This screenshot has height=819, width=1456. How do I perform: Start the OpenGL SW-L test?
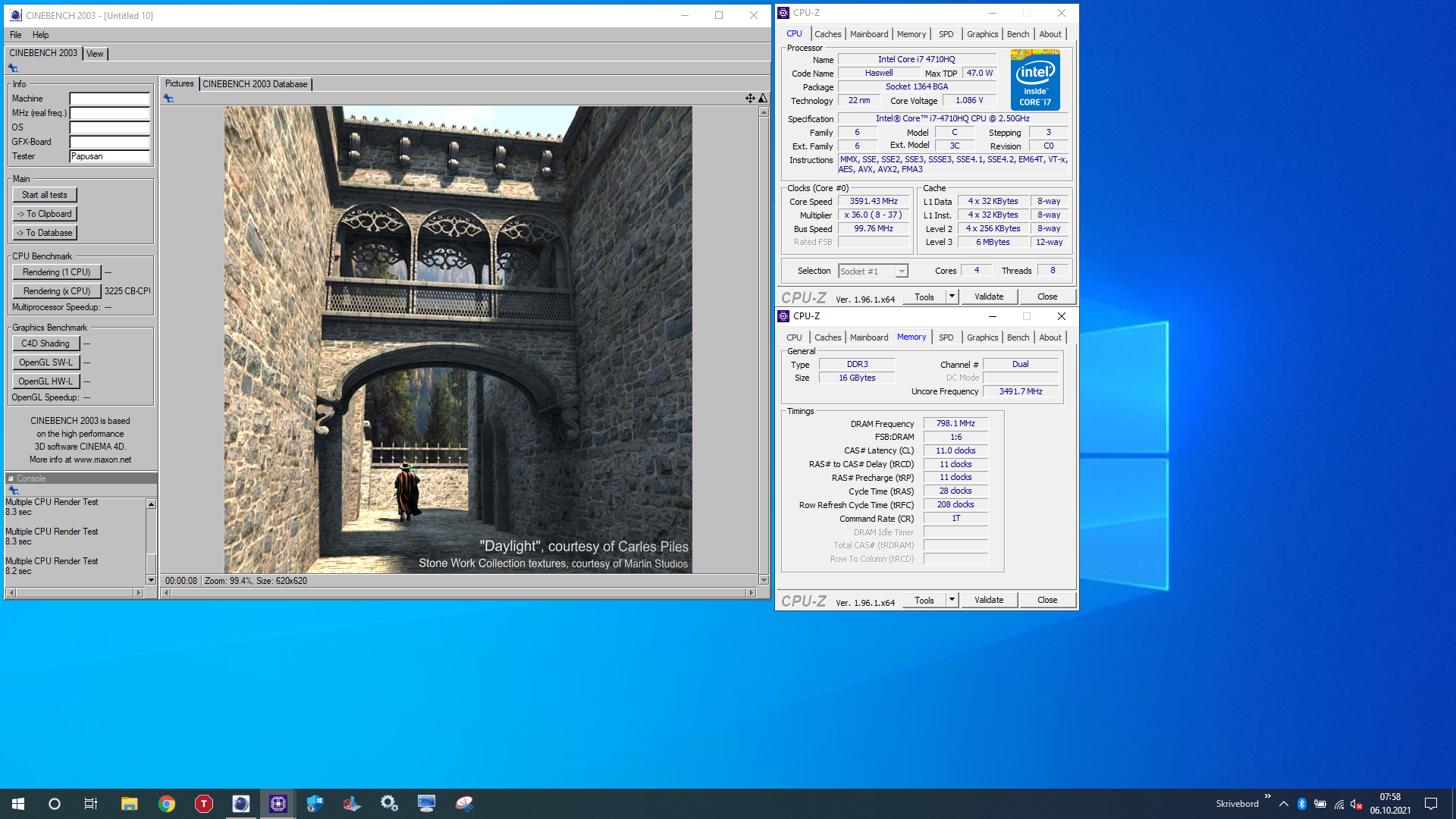click(45, 362)
